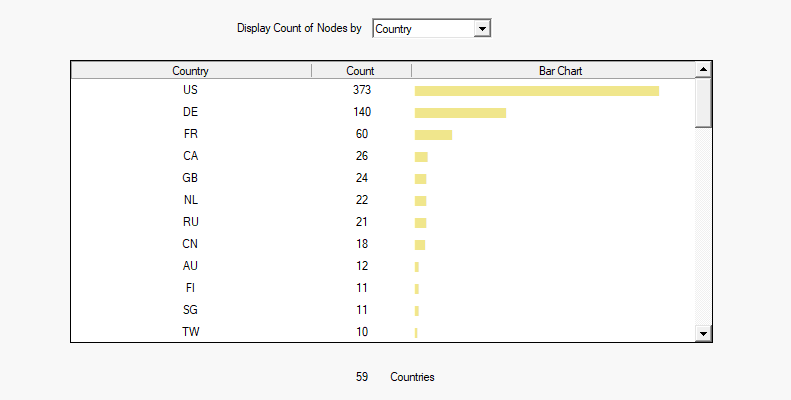Click the Bar Chart column header
This screenshot has width=791, height=400.
pyautogui.click(x=553, y=71)
